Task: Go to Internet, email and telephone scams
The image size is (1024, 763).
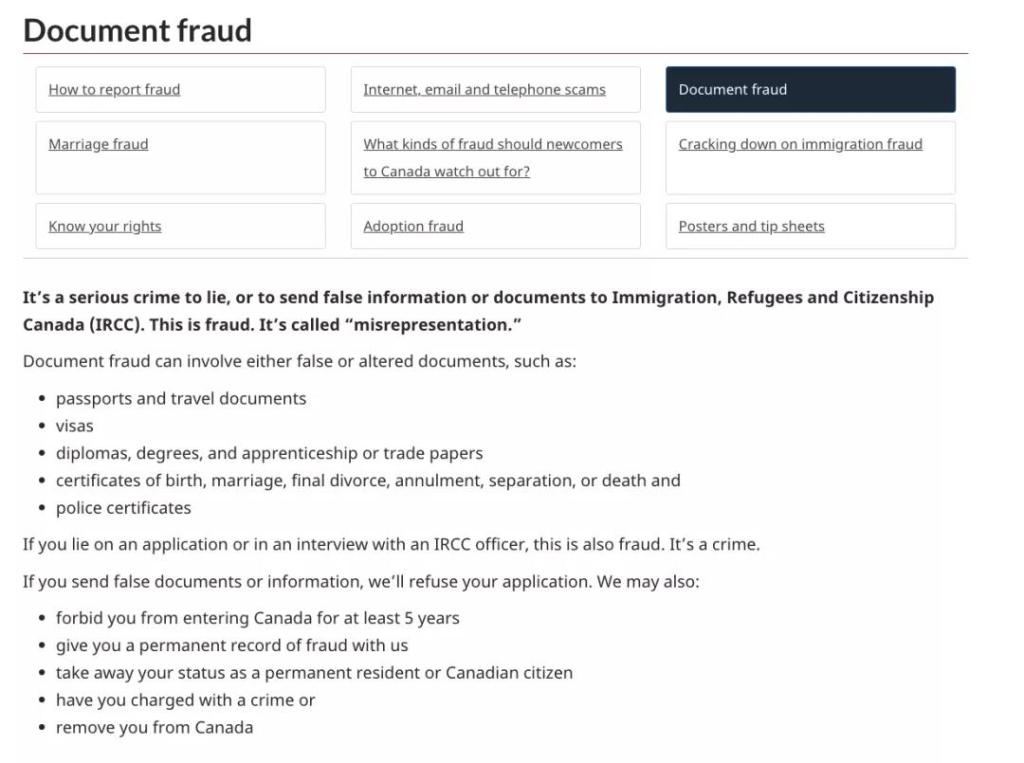Action: click(x=484, y=90)
